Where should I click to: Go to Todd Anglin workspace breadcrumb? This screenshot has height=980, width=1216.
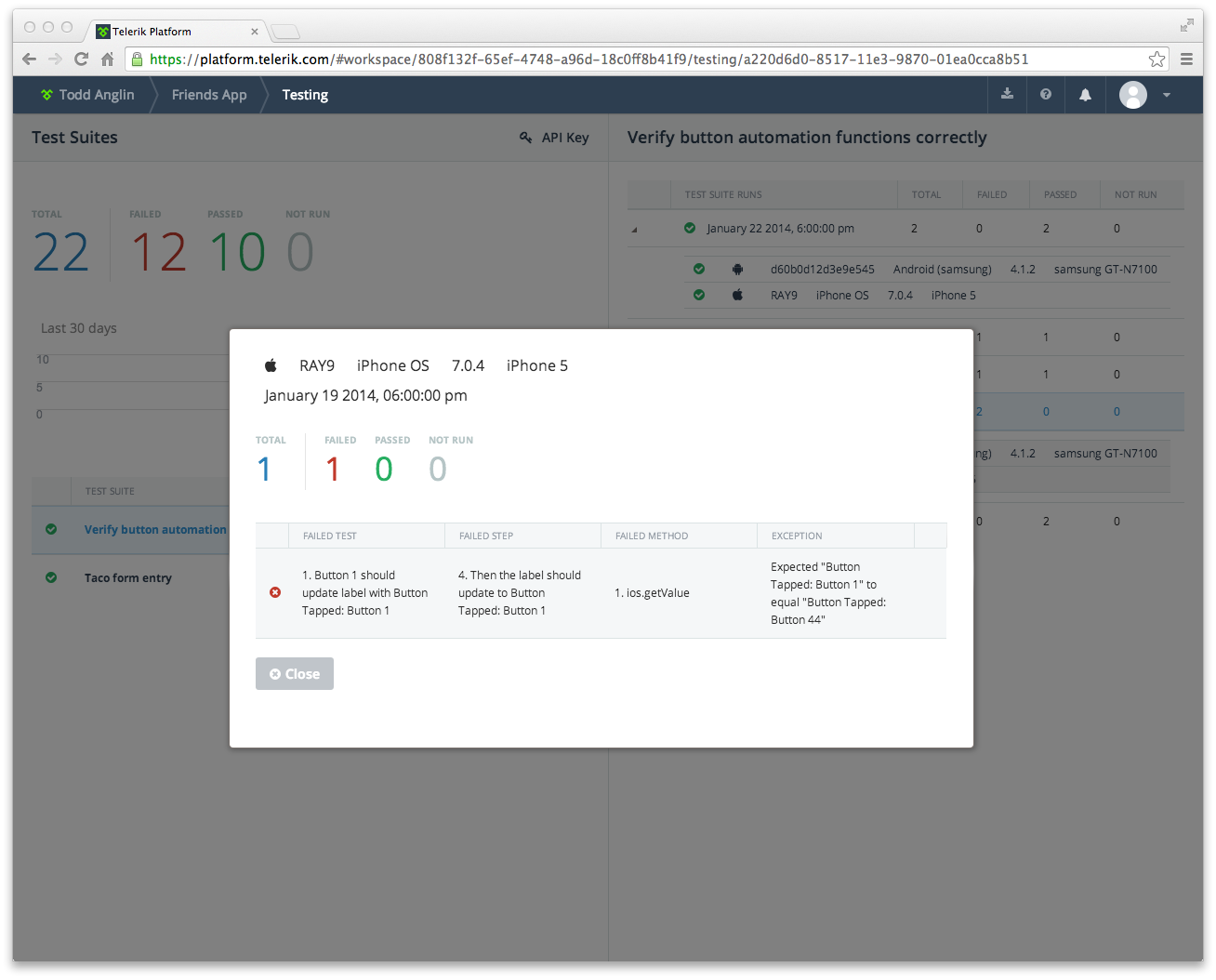click(x=87, y=95)
